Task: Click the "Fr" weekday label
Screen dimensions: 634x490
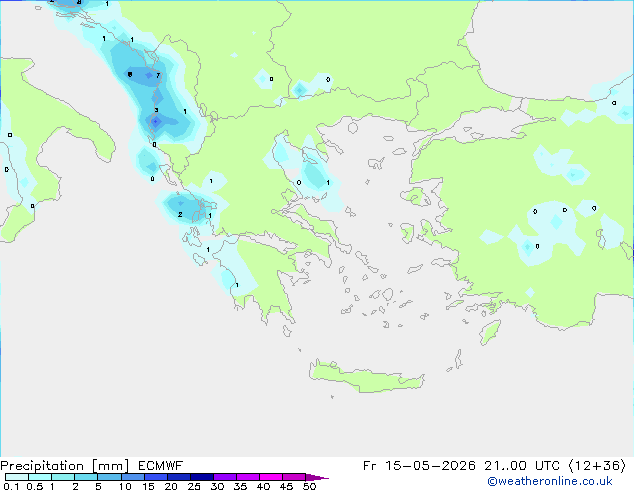Action: point(369,466)
